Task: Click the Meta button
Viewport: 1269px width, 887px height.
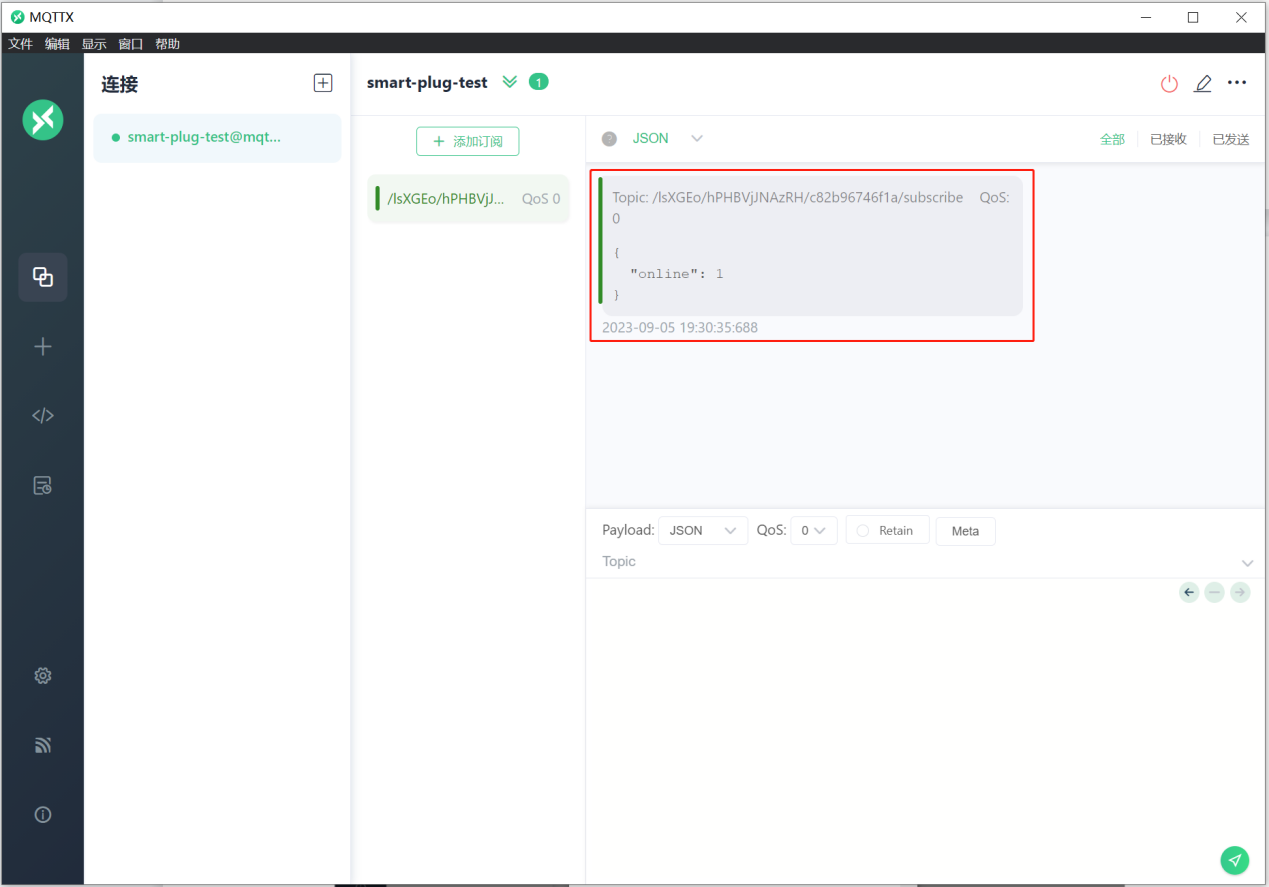Action: click(965, 531)
